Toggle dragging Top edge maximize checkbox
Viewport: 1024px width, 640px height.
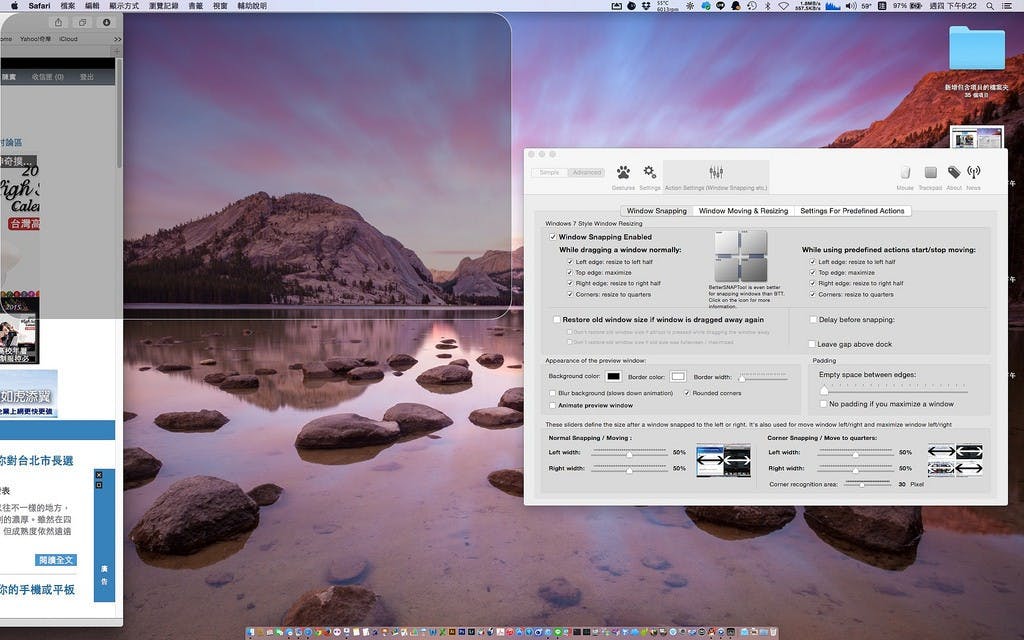[570, 272]
